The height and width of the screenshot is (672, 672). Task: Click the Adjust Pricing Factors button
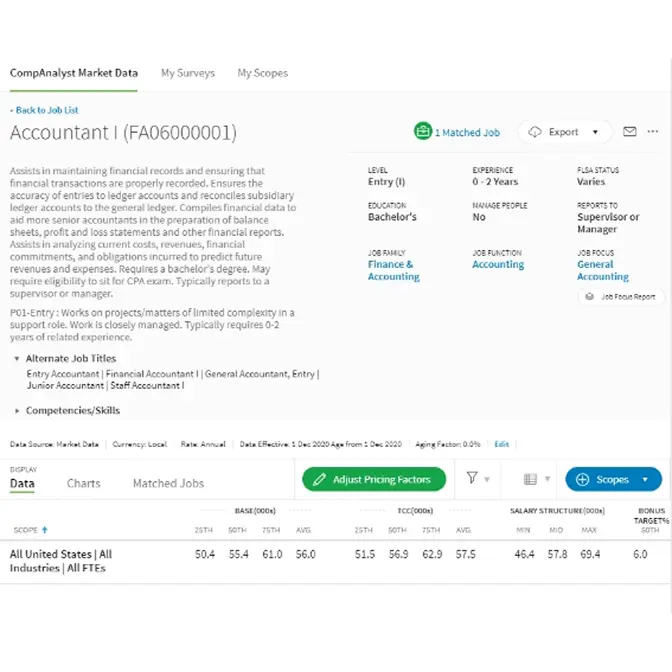click(x=374, y=479)
